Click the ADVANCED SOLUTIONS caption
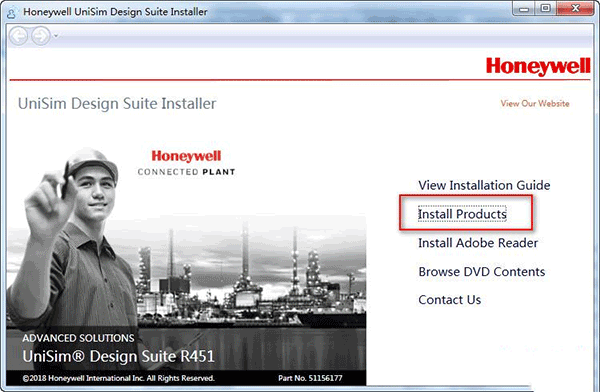 pyautogui.click(x=78, y=338)
